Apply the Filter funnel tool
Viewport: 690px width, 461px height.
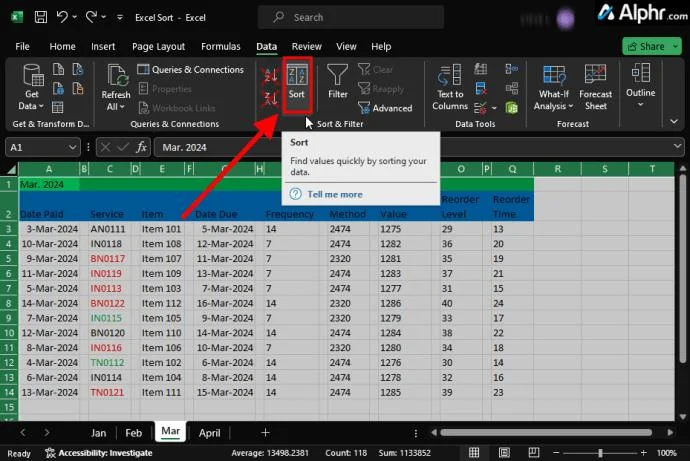pyautogui.click(x=338, y=82)
